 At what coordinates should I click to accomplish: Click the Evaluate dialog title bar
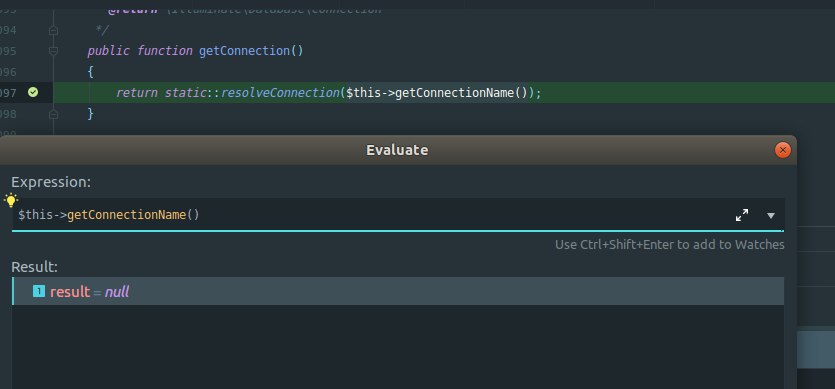pos(397,150)
